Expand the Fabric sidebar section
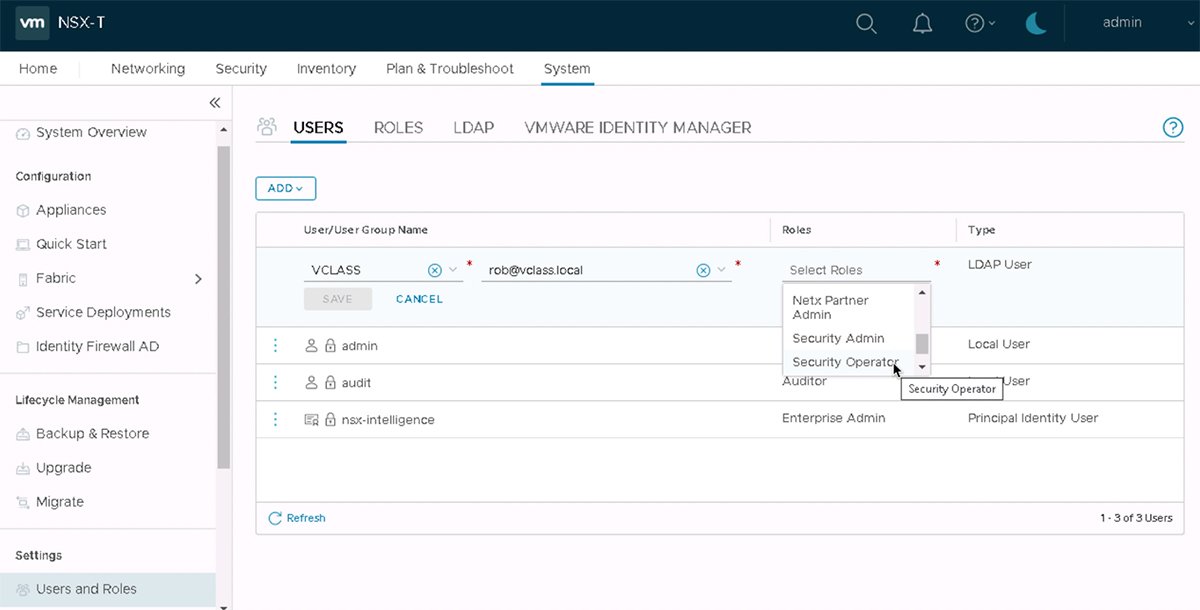 point(198,279)
